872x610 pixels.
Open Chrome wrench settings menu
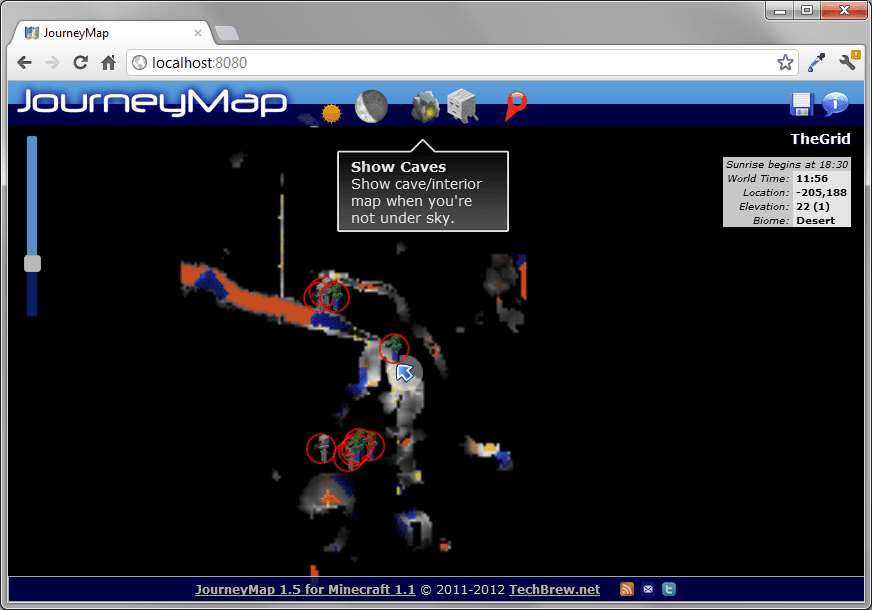848,63
